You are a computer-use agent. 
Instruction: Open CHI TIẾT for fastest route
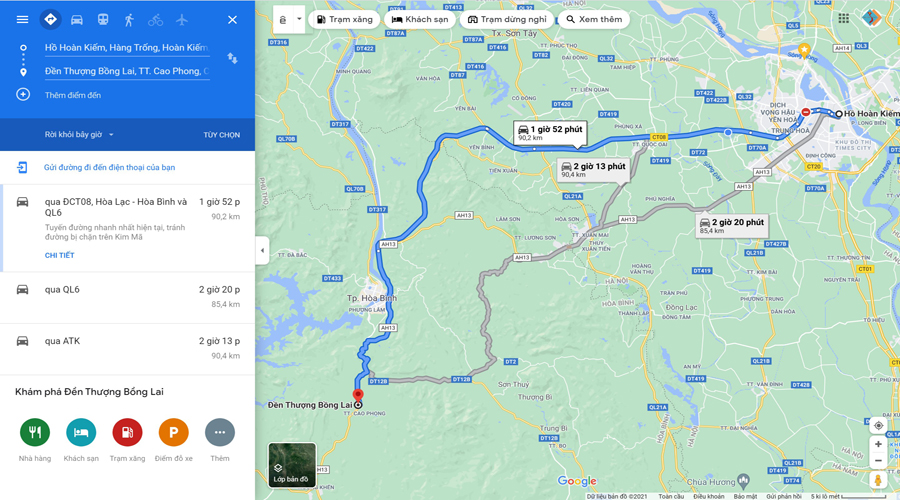tap(60, 255)
